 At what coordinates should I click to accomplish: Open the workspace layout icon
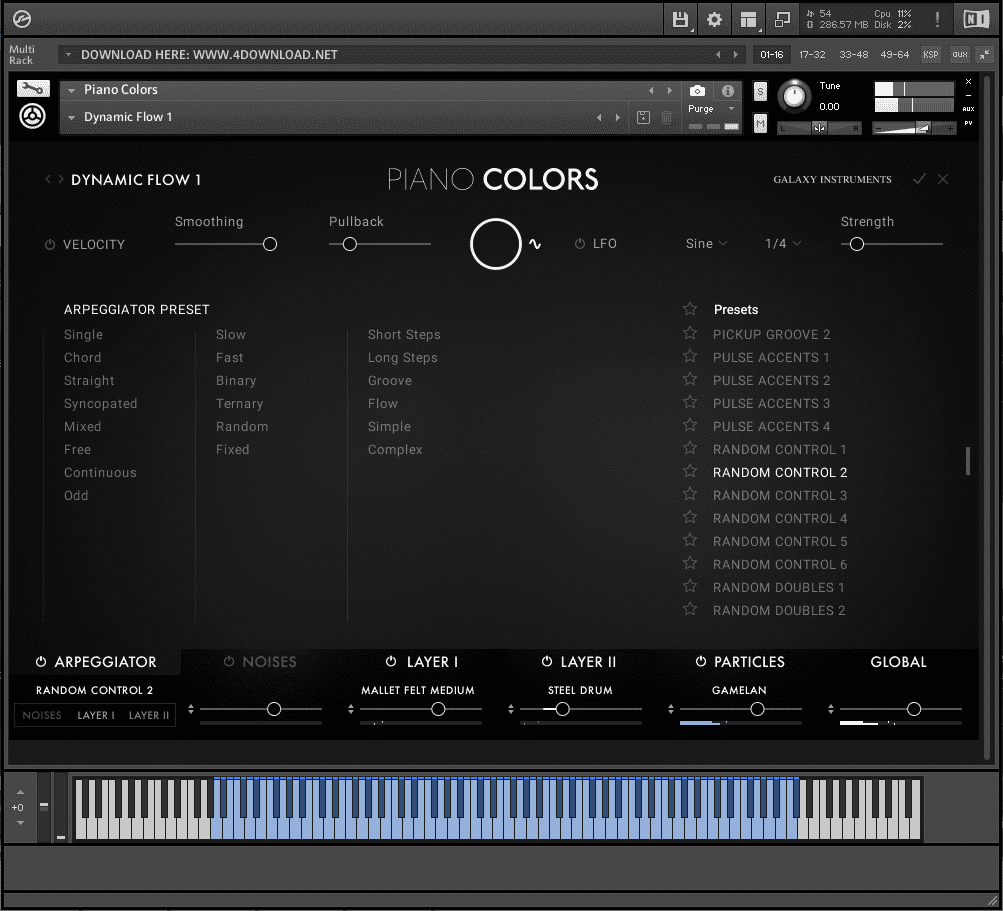[748, 19]
